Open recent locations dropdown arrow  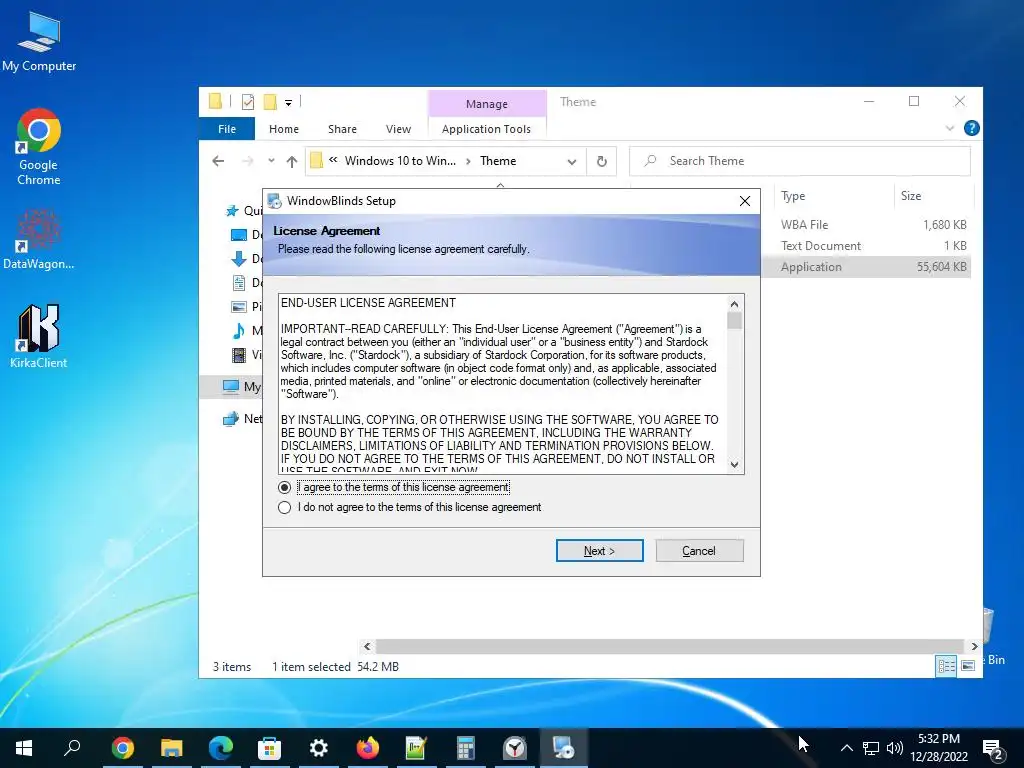click(x=271, y=161)
